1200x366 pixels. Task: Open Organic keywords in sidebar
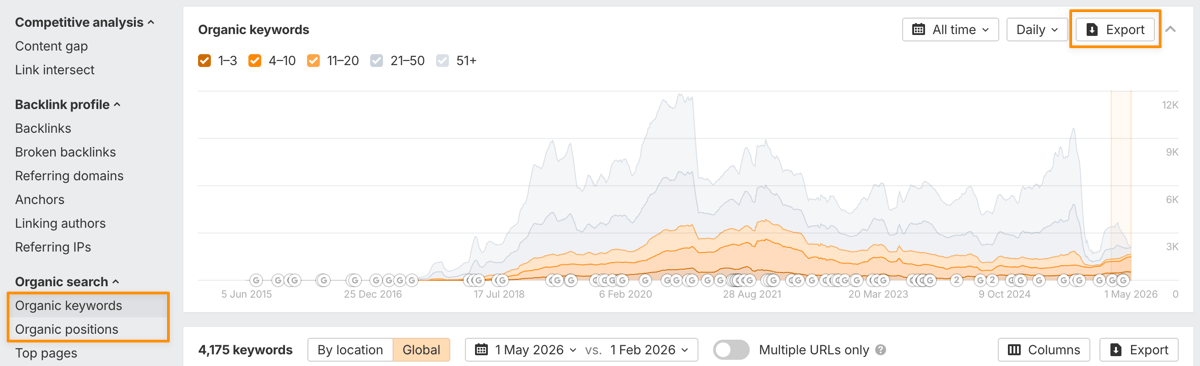pos(68,306)
